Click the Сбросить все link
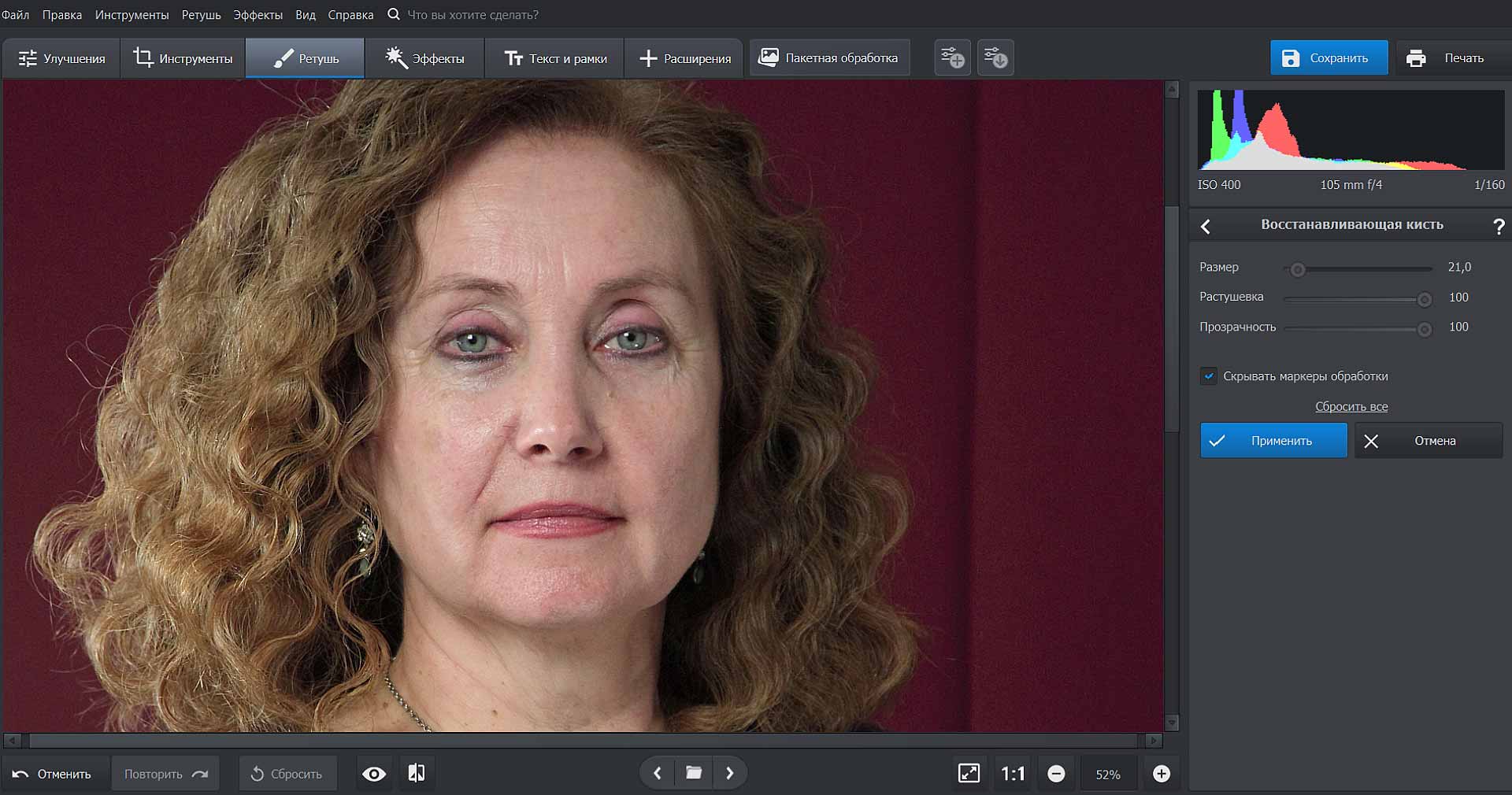1512x795 pixels. tap(1351, 407)
